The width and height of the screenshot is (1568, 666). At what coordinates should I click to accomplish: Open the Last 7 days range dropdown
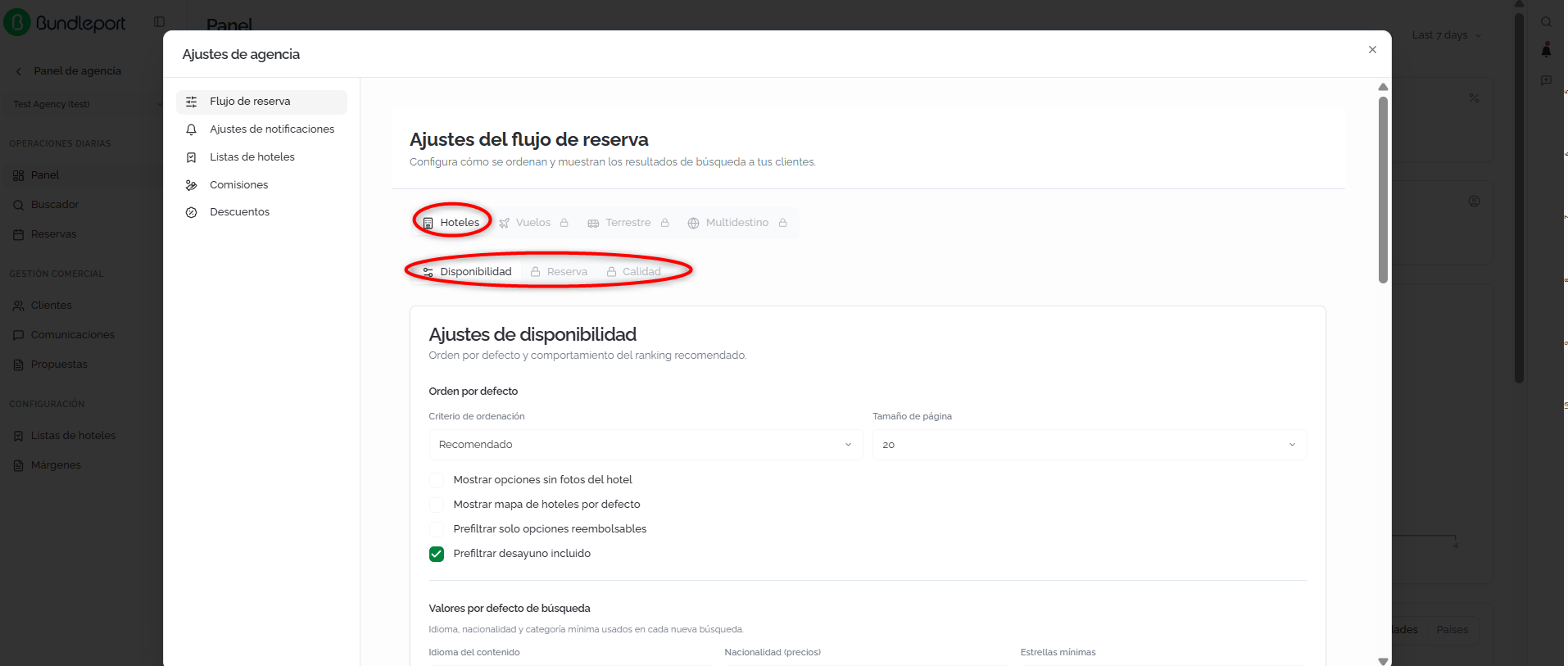point(1446,35)
